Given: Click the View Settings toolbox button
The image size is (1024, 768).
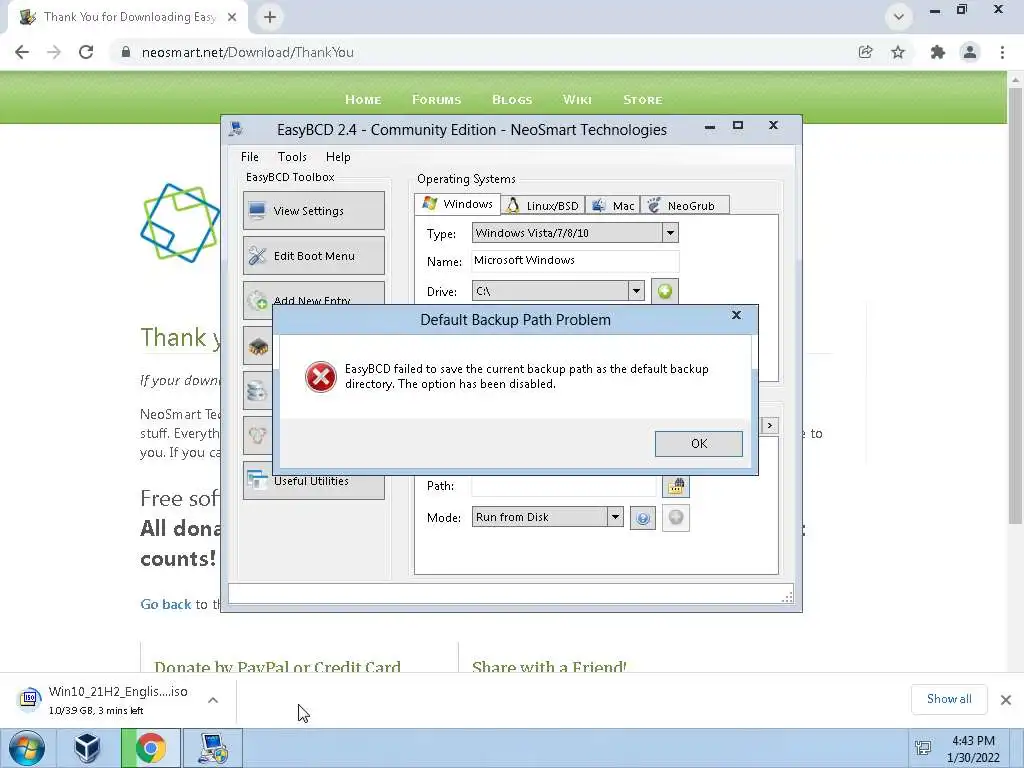Looking at the screenshot, I should tap(313, 210).
